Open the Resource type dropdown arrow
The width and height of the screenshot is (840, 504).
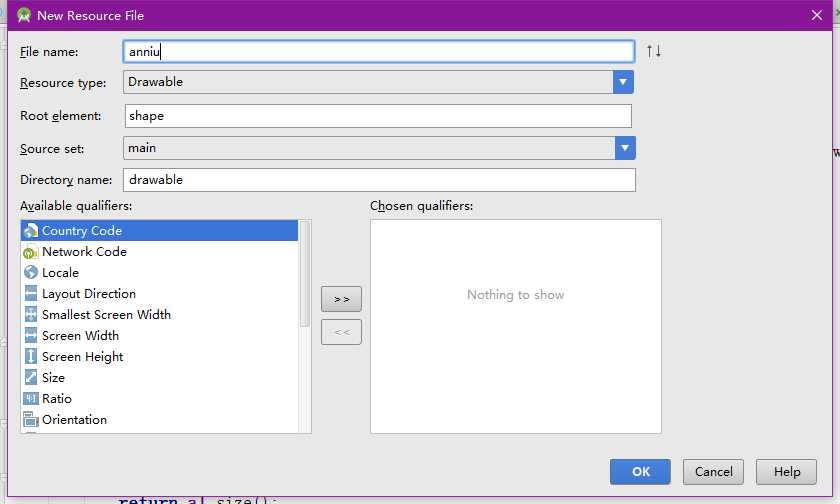[x=623, y=82]
